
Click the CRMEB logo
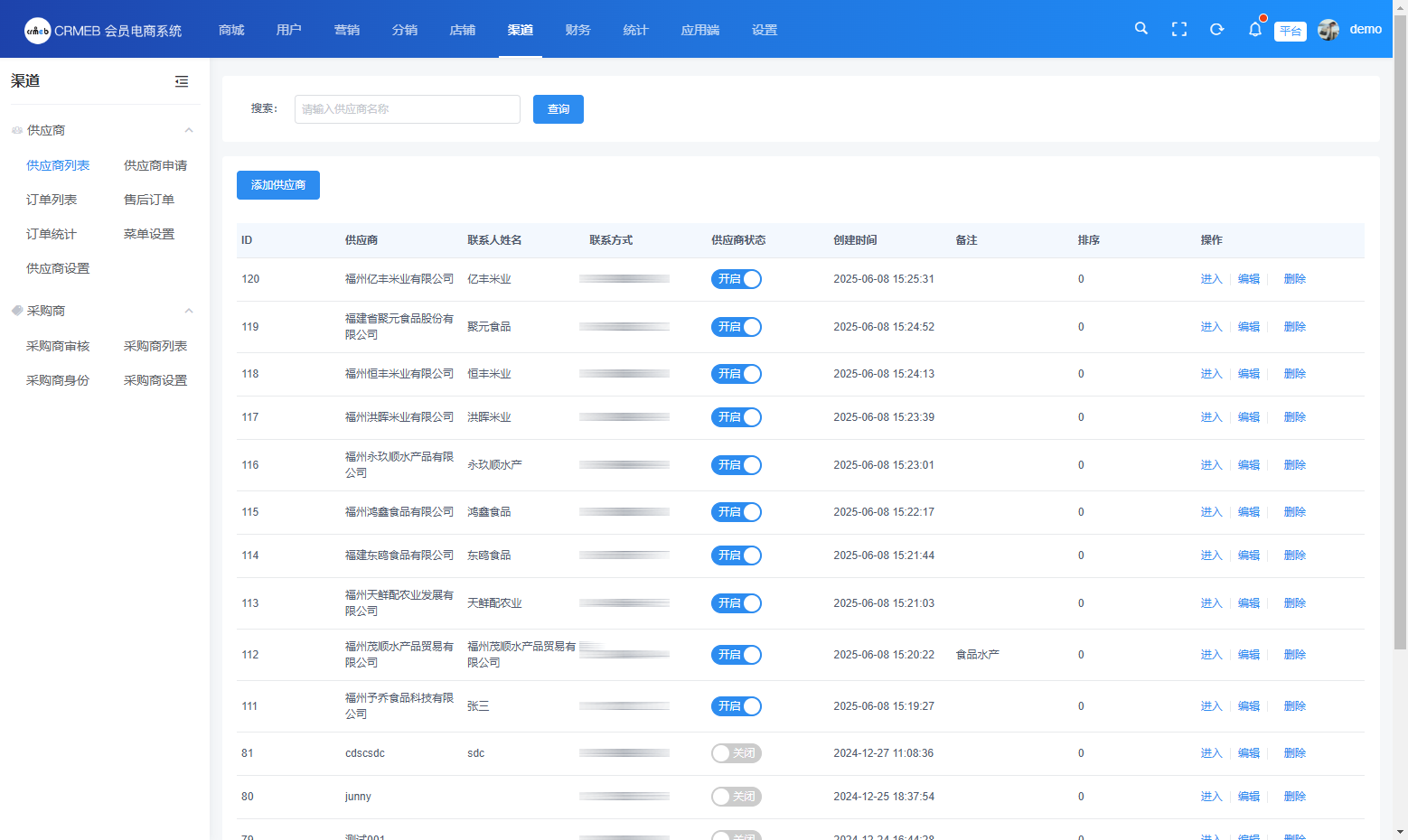38,31
